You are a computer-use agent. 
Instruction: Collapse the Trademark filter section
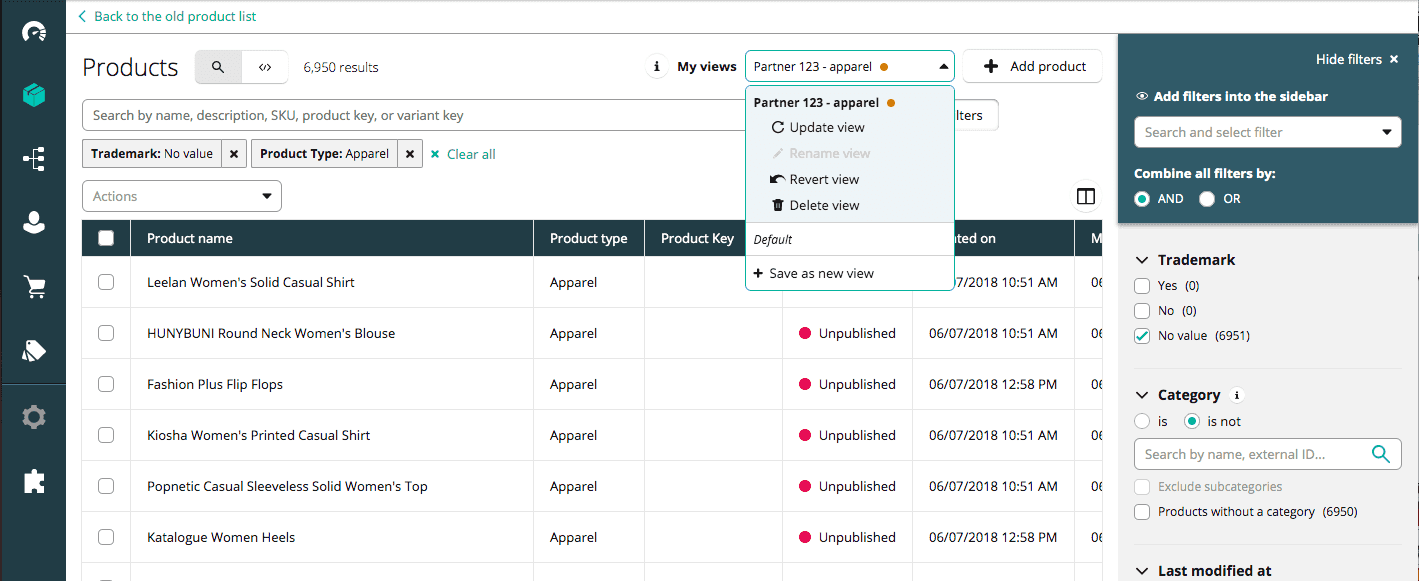tap(1143, 260)
